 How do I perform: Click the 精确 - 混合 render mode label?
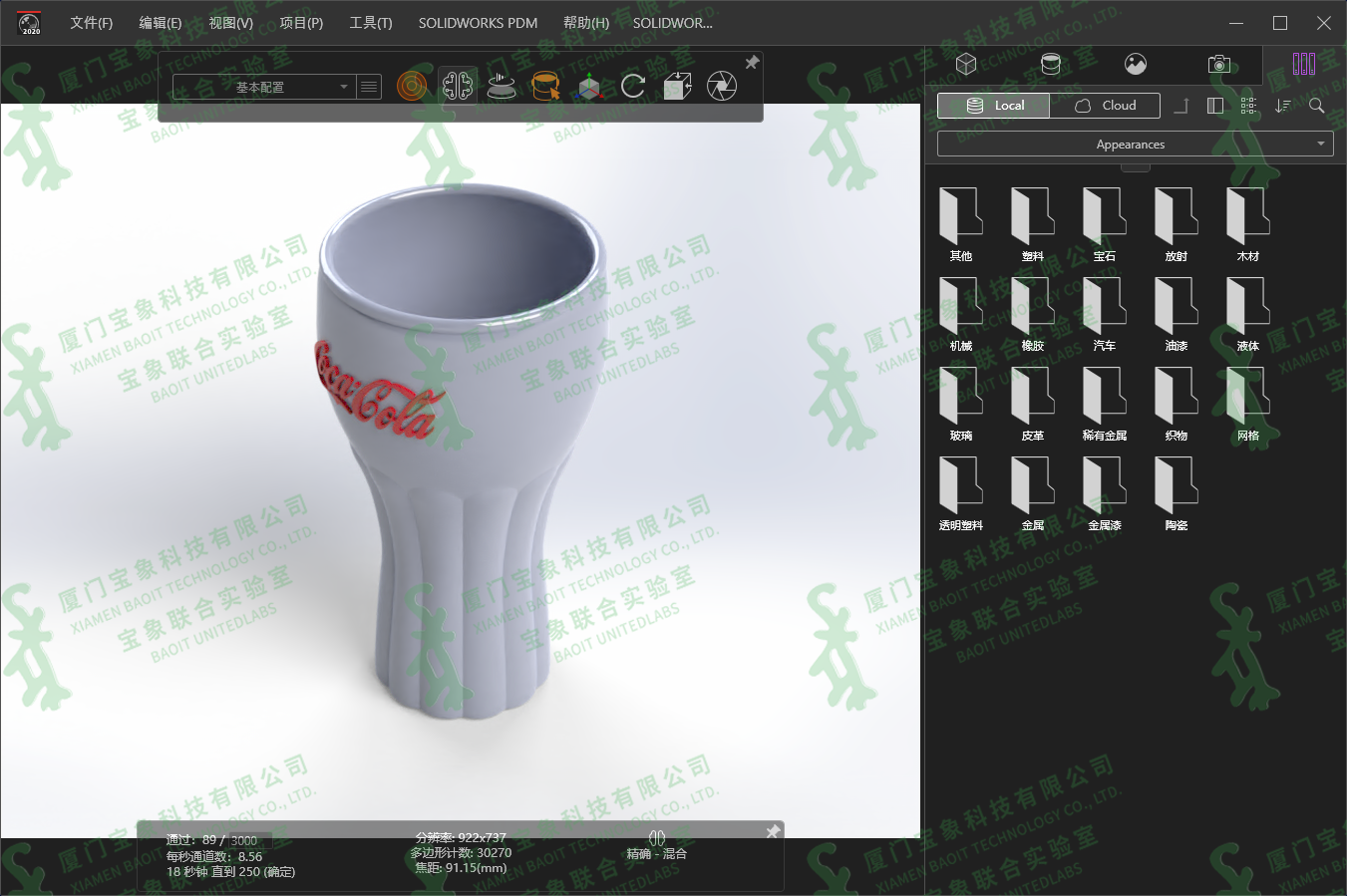point(656,854)
